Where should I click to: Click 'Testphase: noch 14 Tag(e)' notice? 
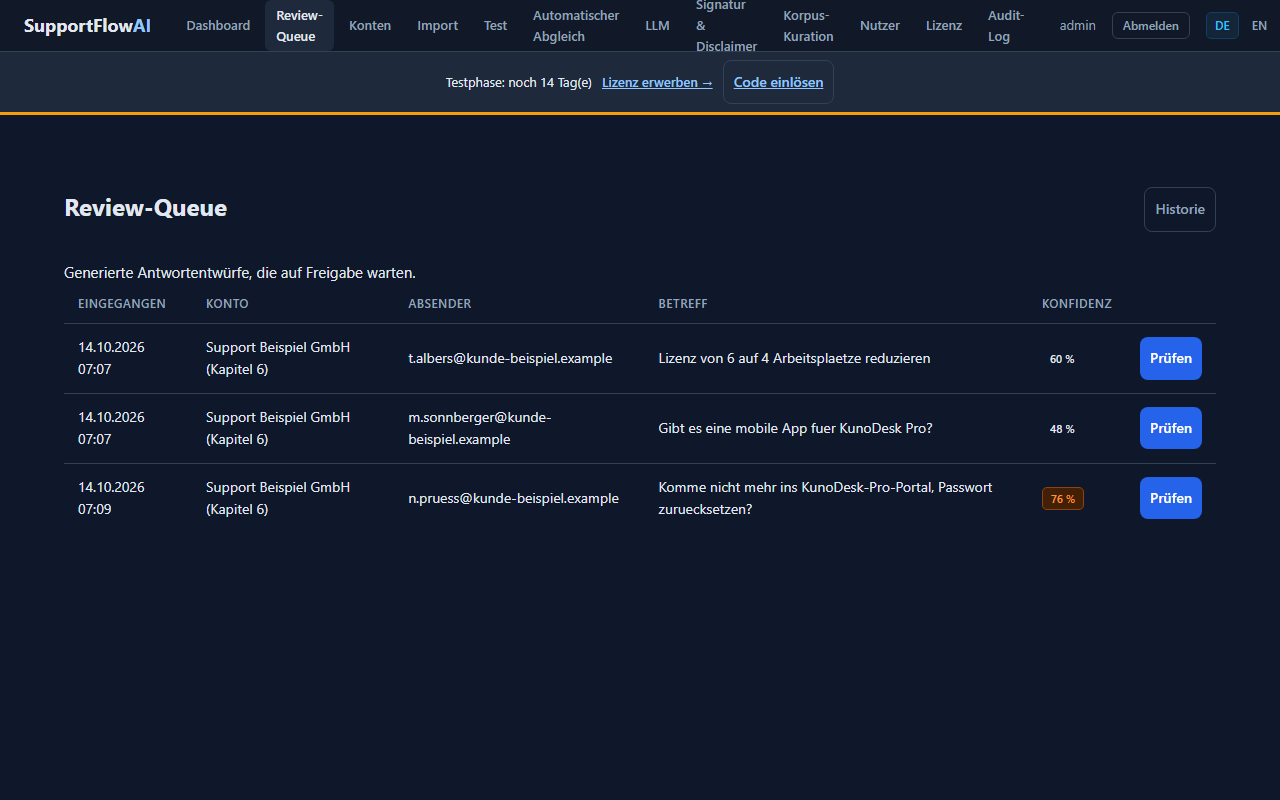click(x=519, y=83)
